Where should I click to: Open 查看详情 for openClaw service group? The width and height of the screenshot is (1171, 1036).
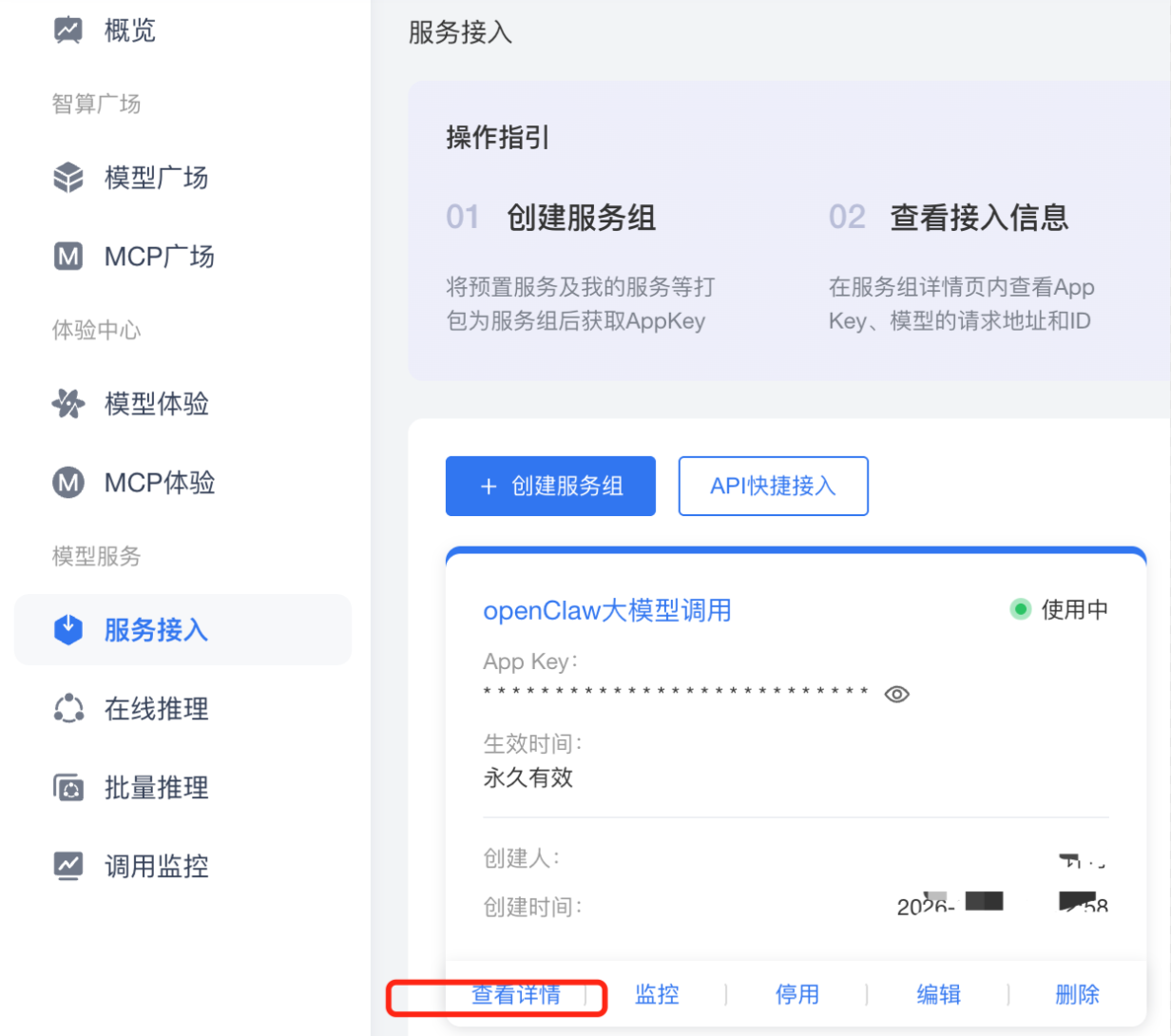516,995
